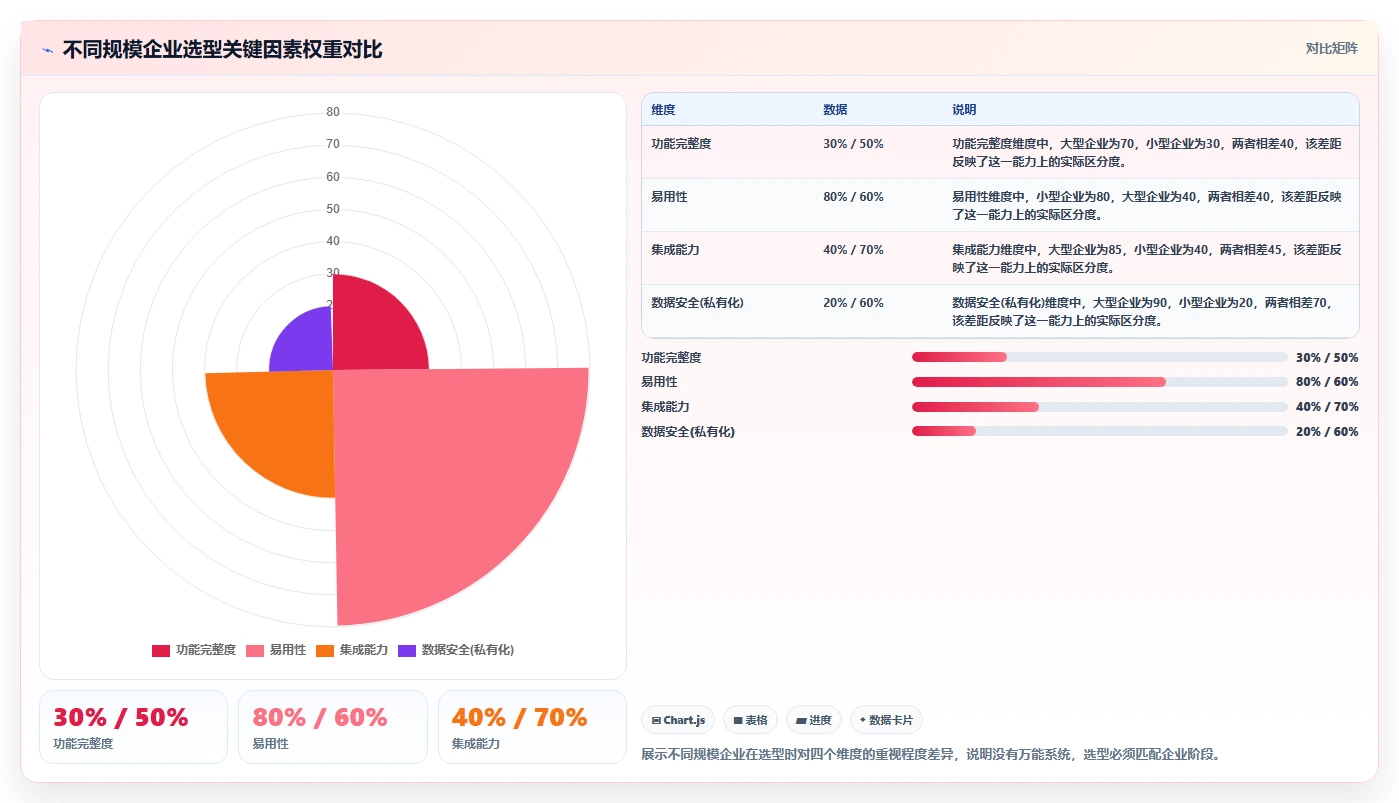Click the 数据卡片 tag chip
The height and width of the screenshot is (803, 1399).
pyautogui.click(x=886, y=720)
